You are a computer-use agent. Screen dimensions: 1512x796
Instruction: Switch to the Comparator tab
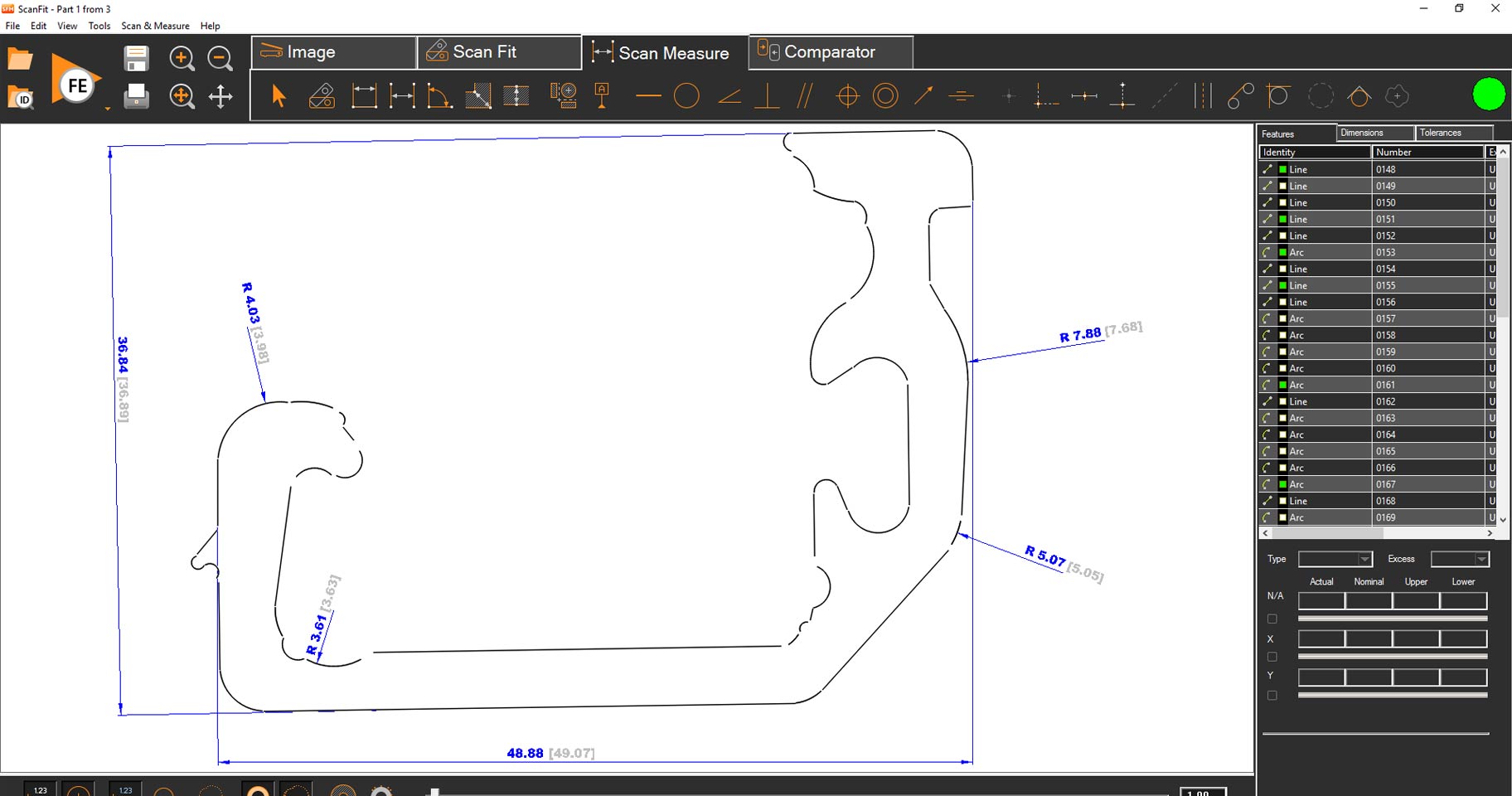pyautogui.click(x=831, y=52)
